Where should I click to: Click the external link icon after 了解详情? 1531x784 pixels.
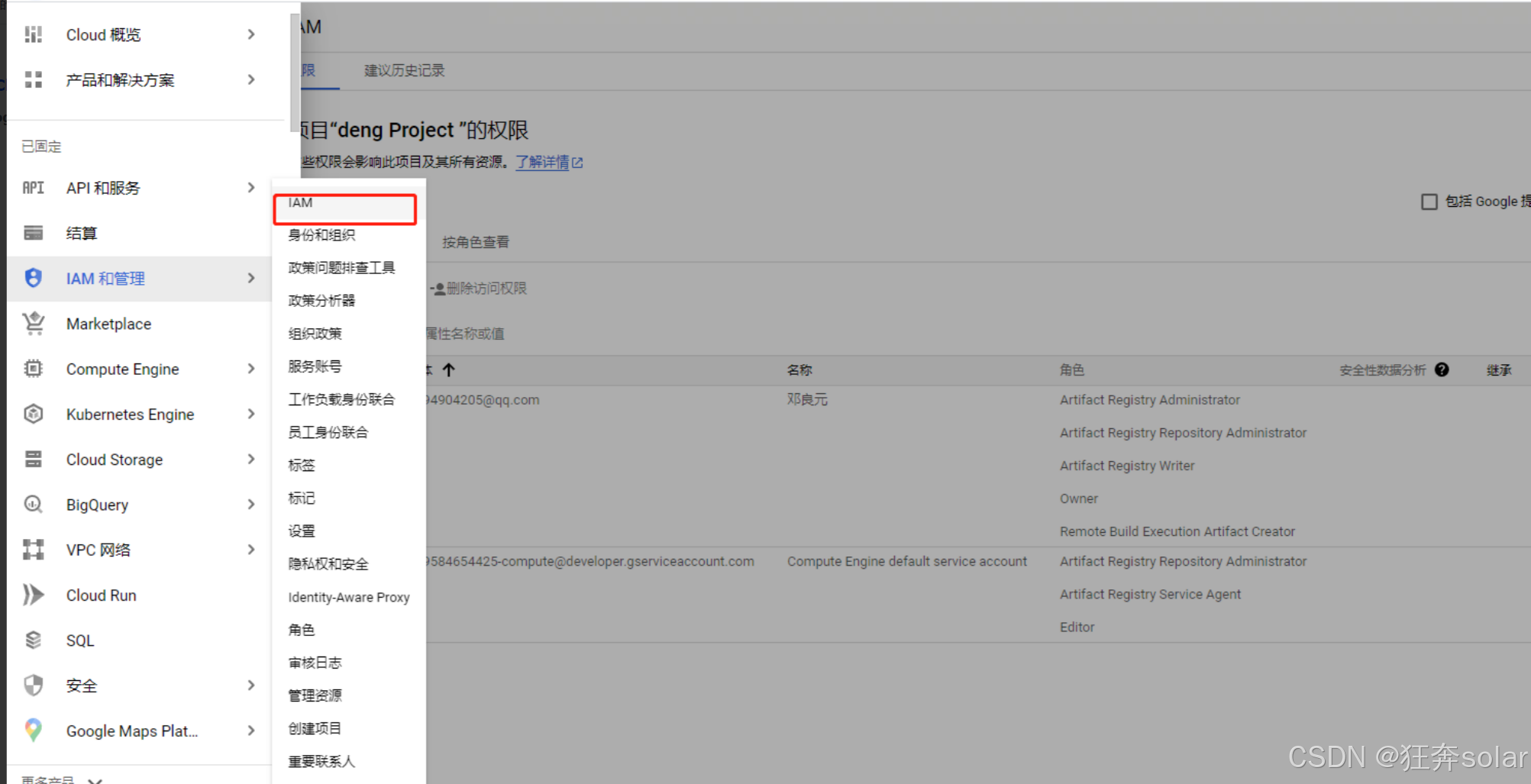577,163
